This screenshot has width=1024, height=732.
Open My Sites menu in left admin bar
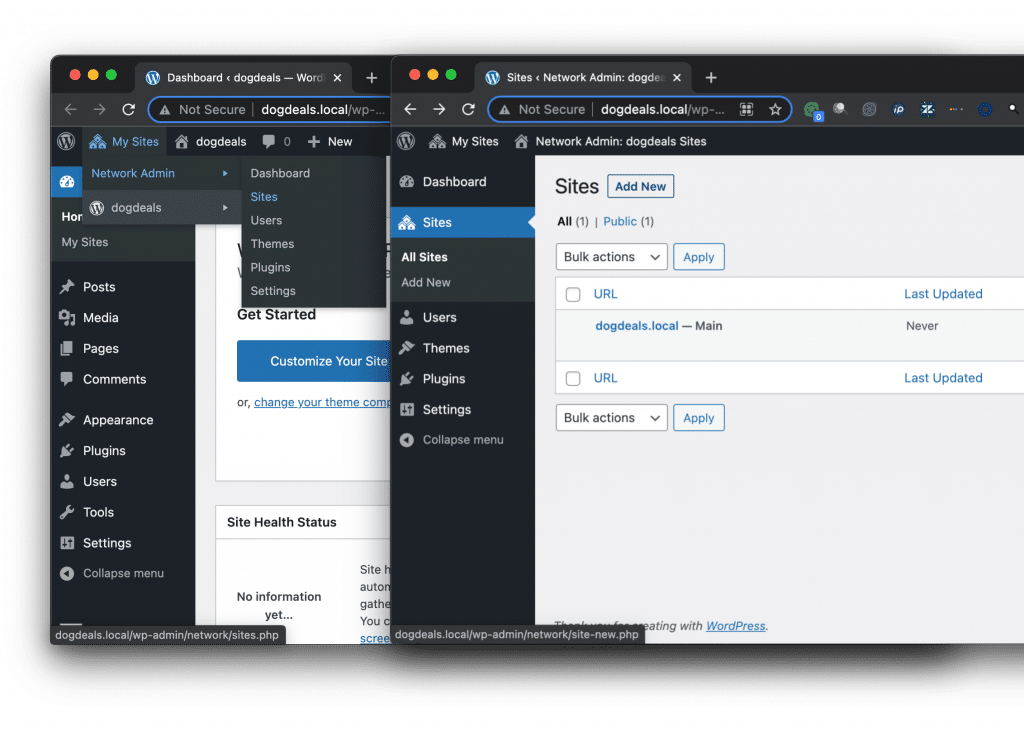(x=125, y=142)
